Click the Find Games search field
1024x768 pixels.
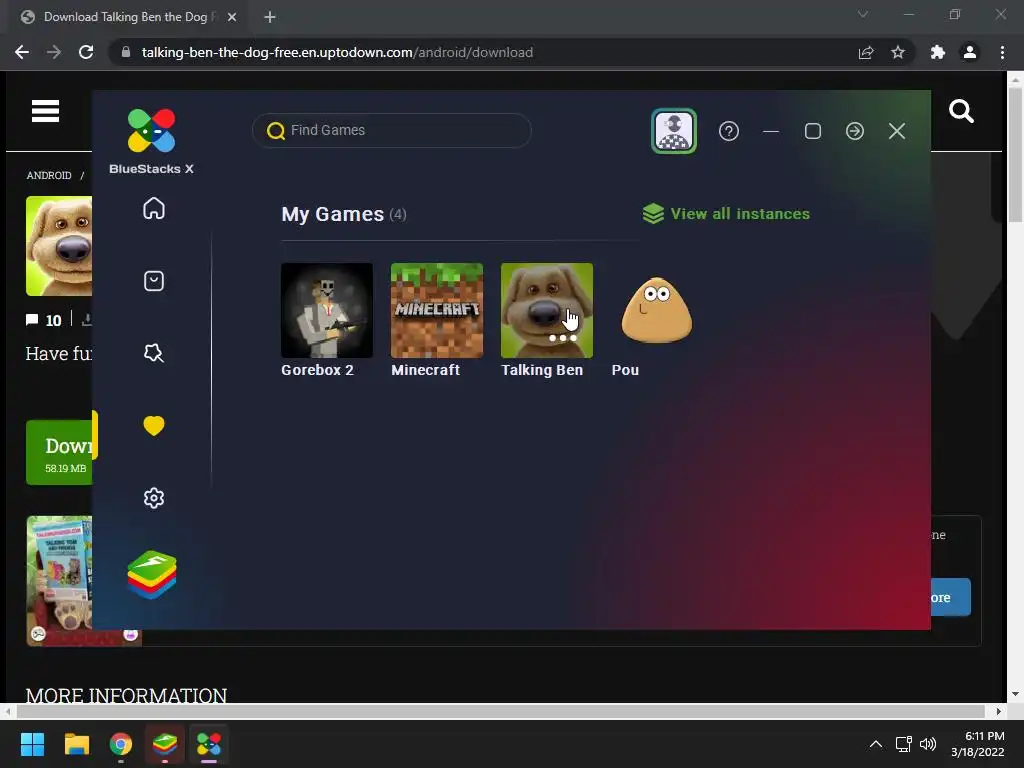point(392,130)
